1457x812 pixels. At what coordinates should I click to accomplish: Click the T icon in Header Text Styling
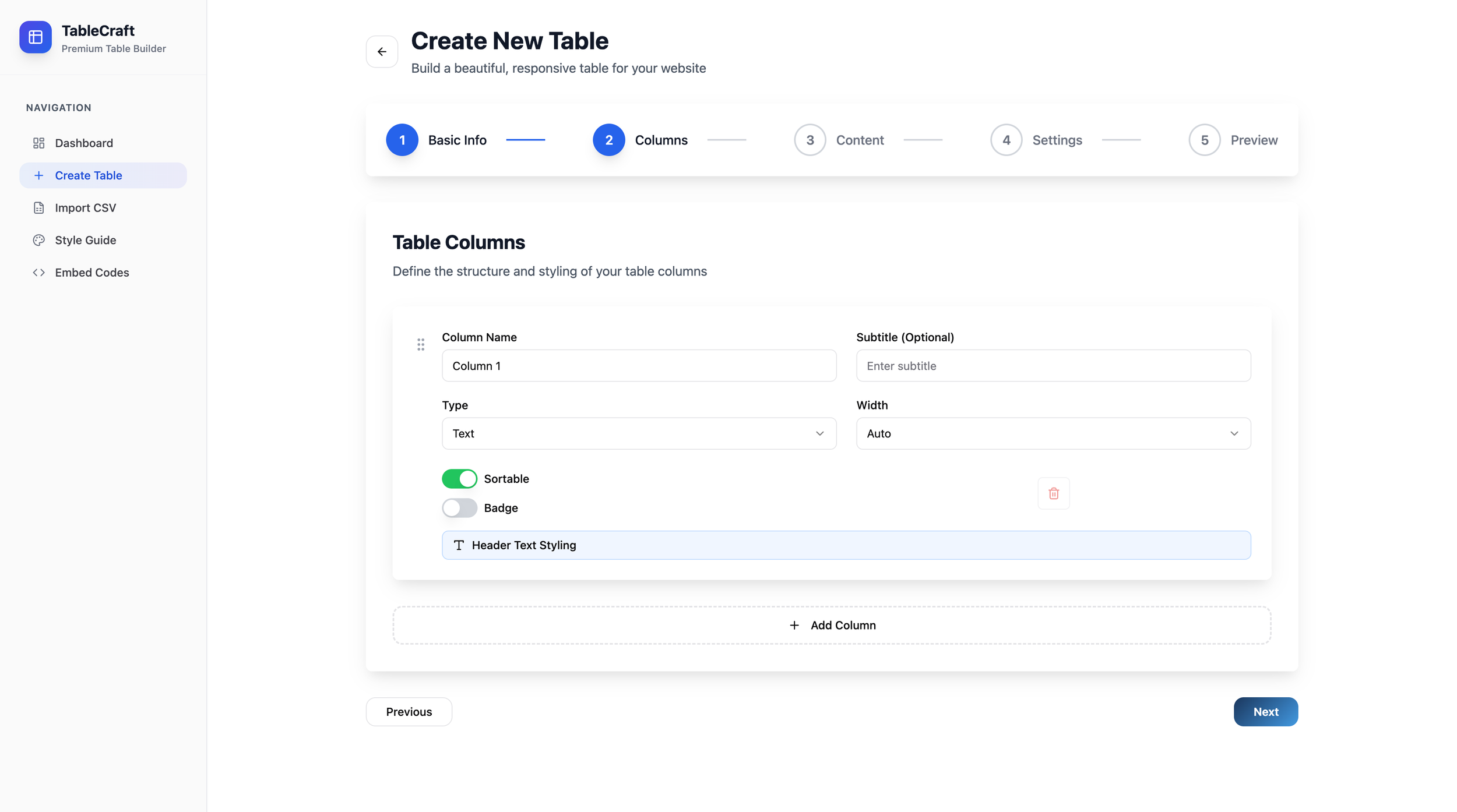459,545
